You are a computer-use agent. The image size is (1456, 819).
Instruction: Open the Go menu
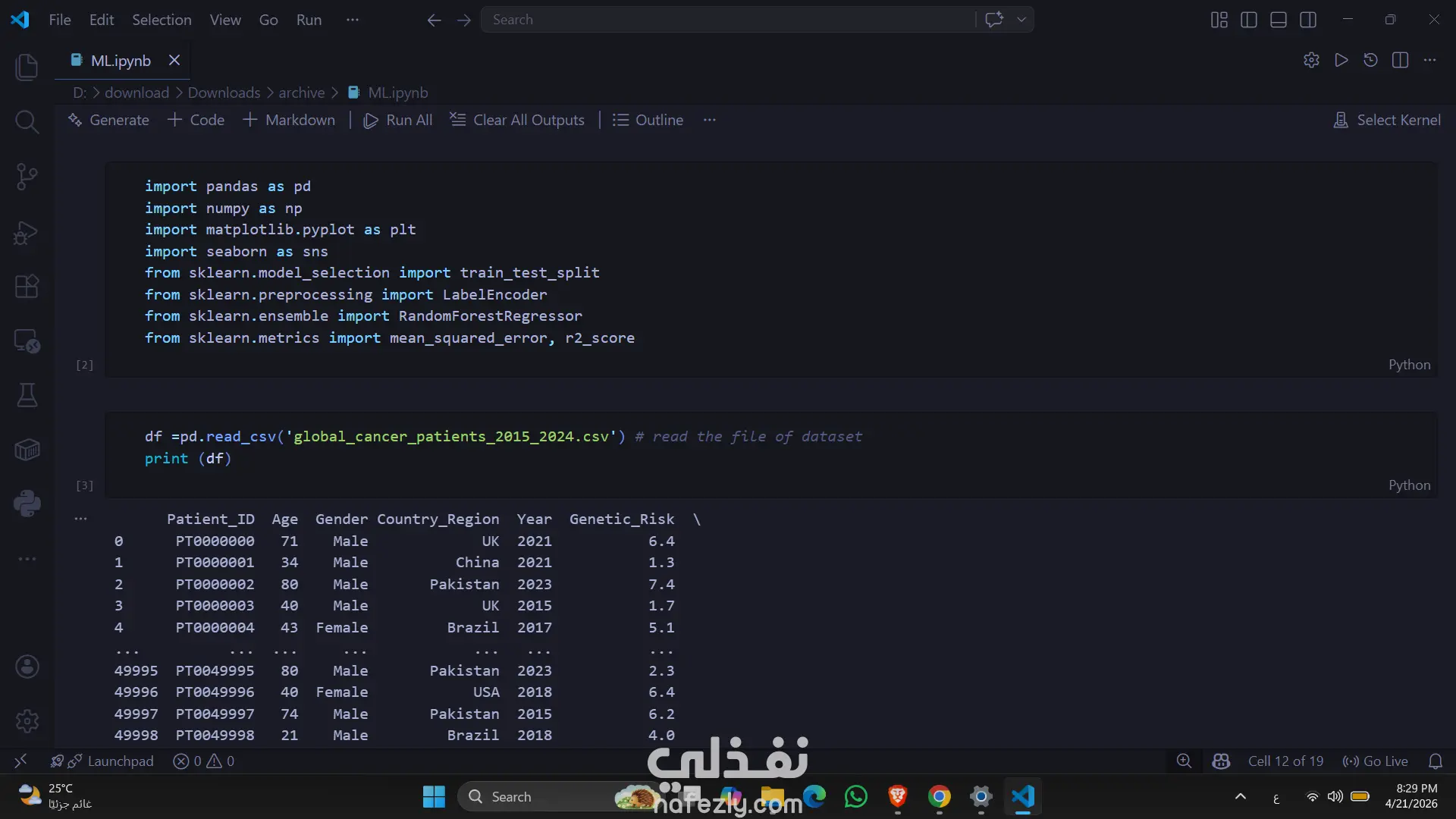coord(268,20)
